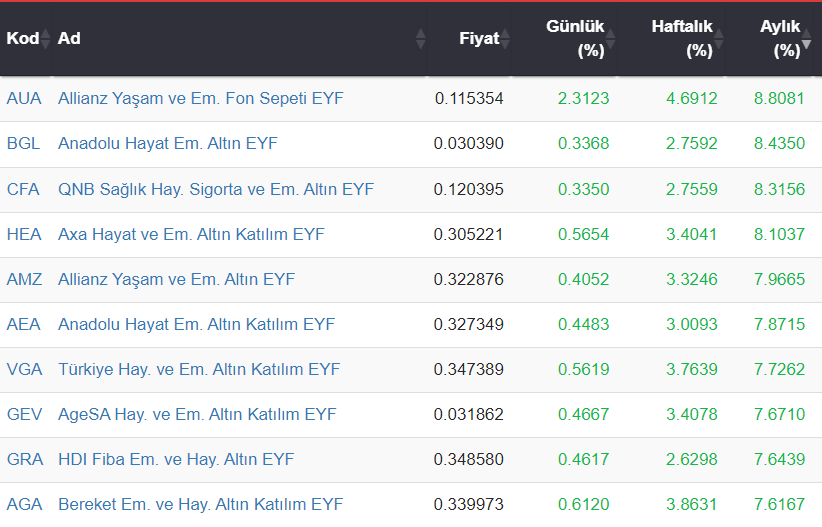The height and width of the screenshot is (527, 822).
Task: Open fund code GEV link
Action: [x=25, y=415]
